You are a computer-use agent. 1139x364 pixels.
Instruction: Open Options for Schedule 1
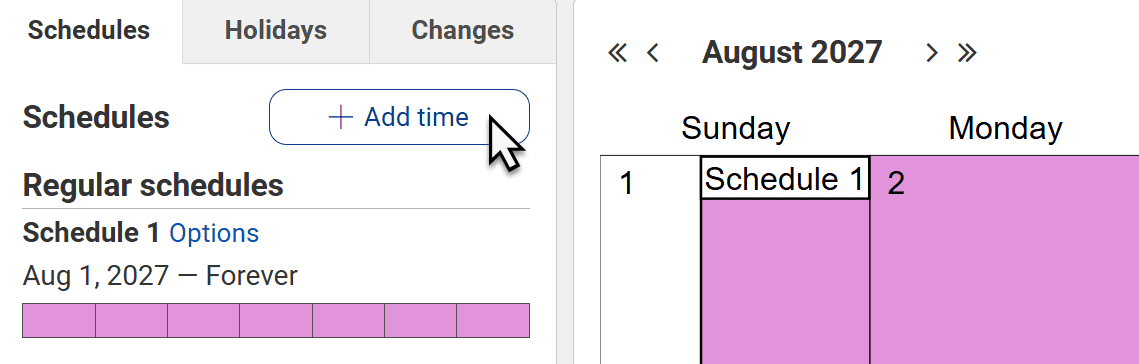pos(214,233)
